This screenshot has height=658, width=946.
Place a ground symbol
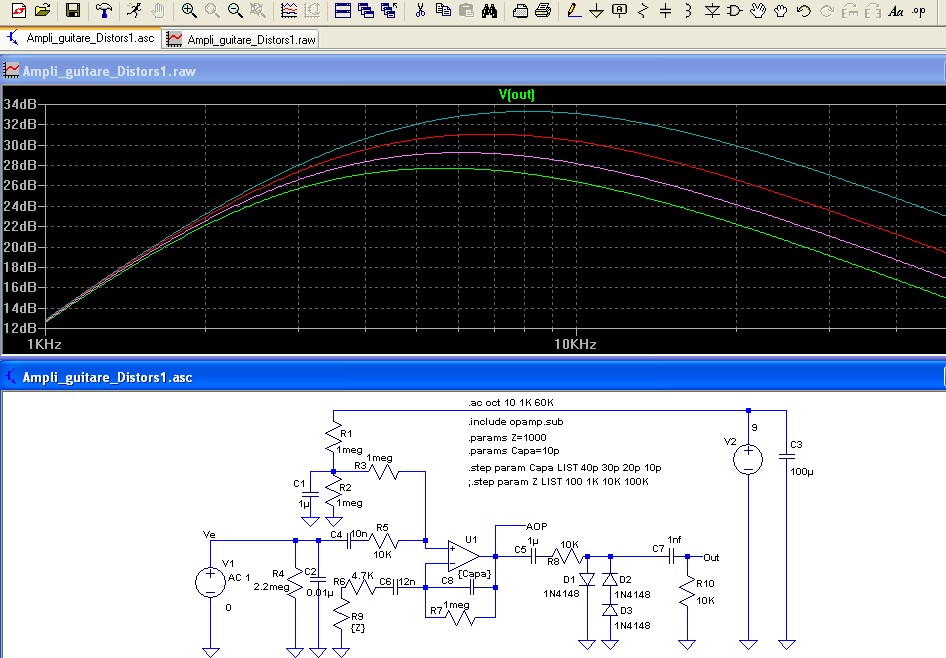click(597, 11)
